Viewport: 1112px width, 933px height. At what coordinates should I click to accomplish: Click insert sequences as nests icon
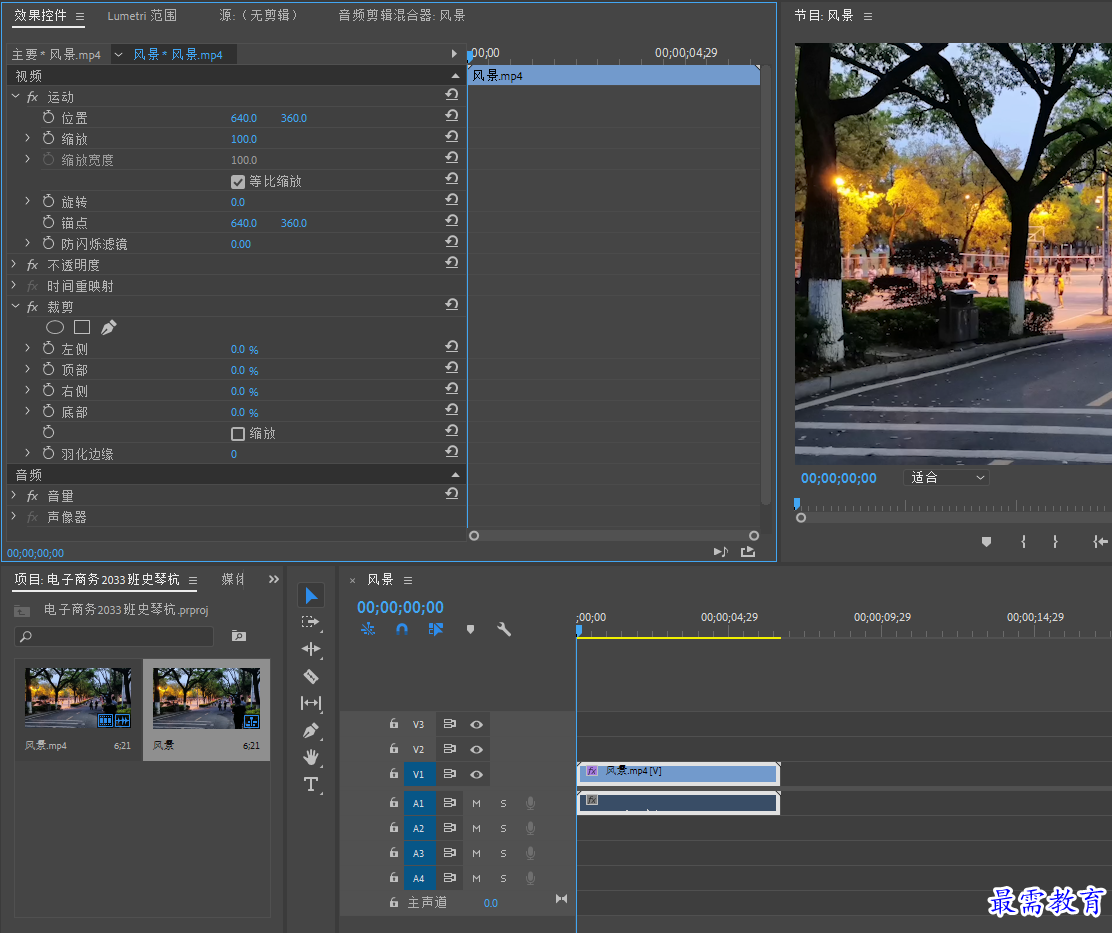pos(368,629)
